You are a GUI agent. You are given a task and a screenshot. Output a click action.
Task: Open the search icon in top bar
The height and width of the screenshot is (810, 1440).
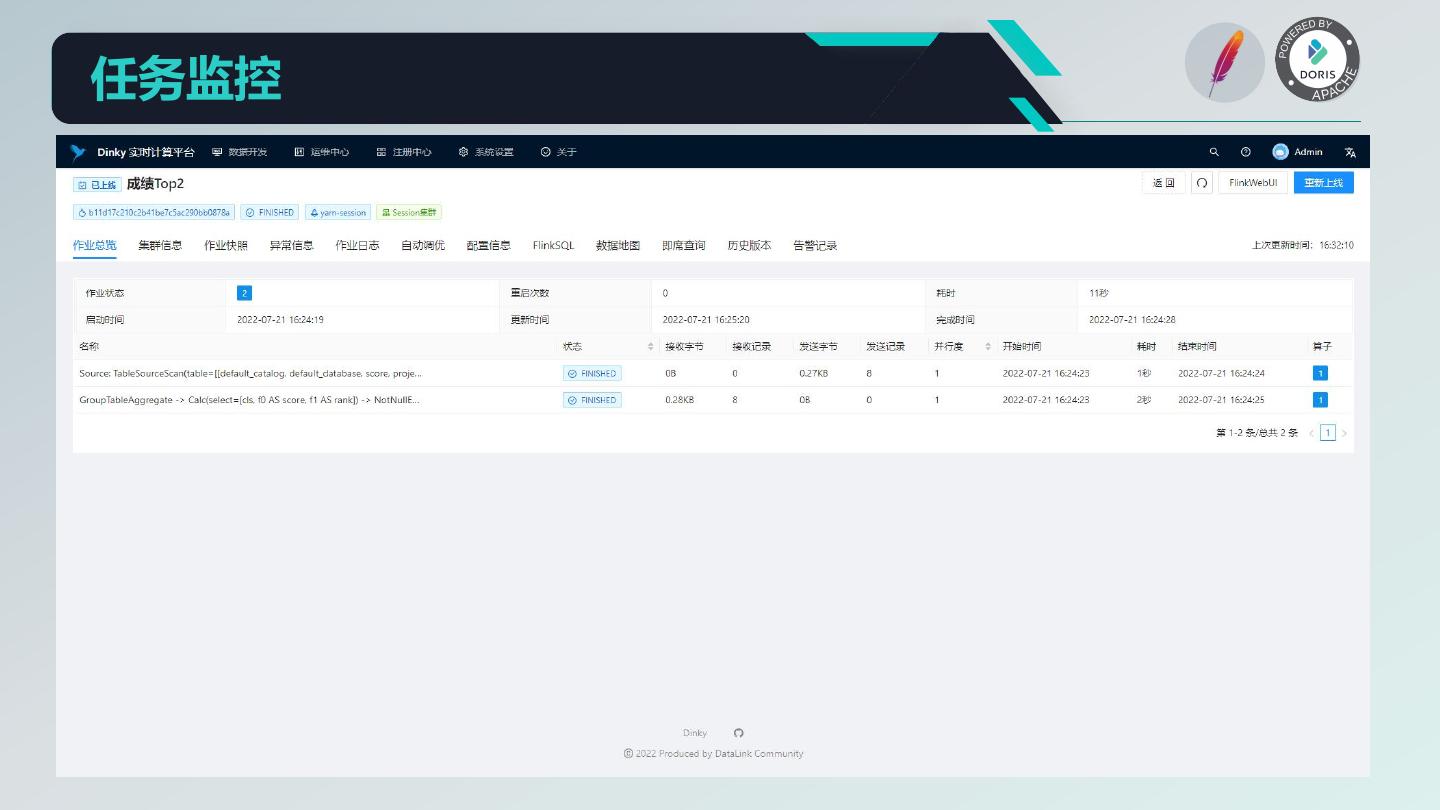click(1214, 152)
